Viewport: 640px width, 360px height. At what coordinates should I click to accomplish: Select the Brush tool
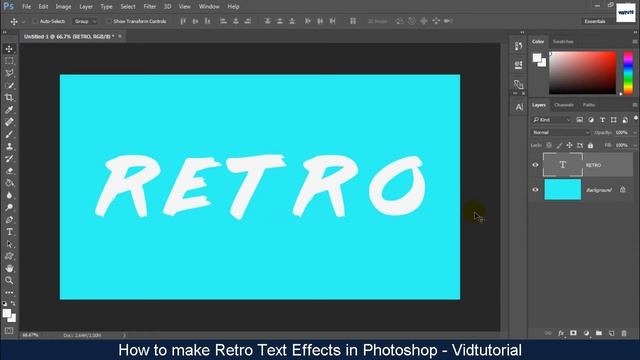[9, 134]
